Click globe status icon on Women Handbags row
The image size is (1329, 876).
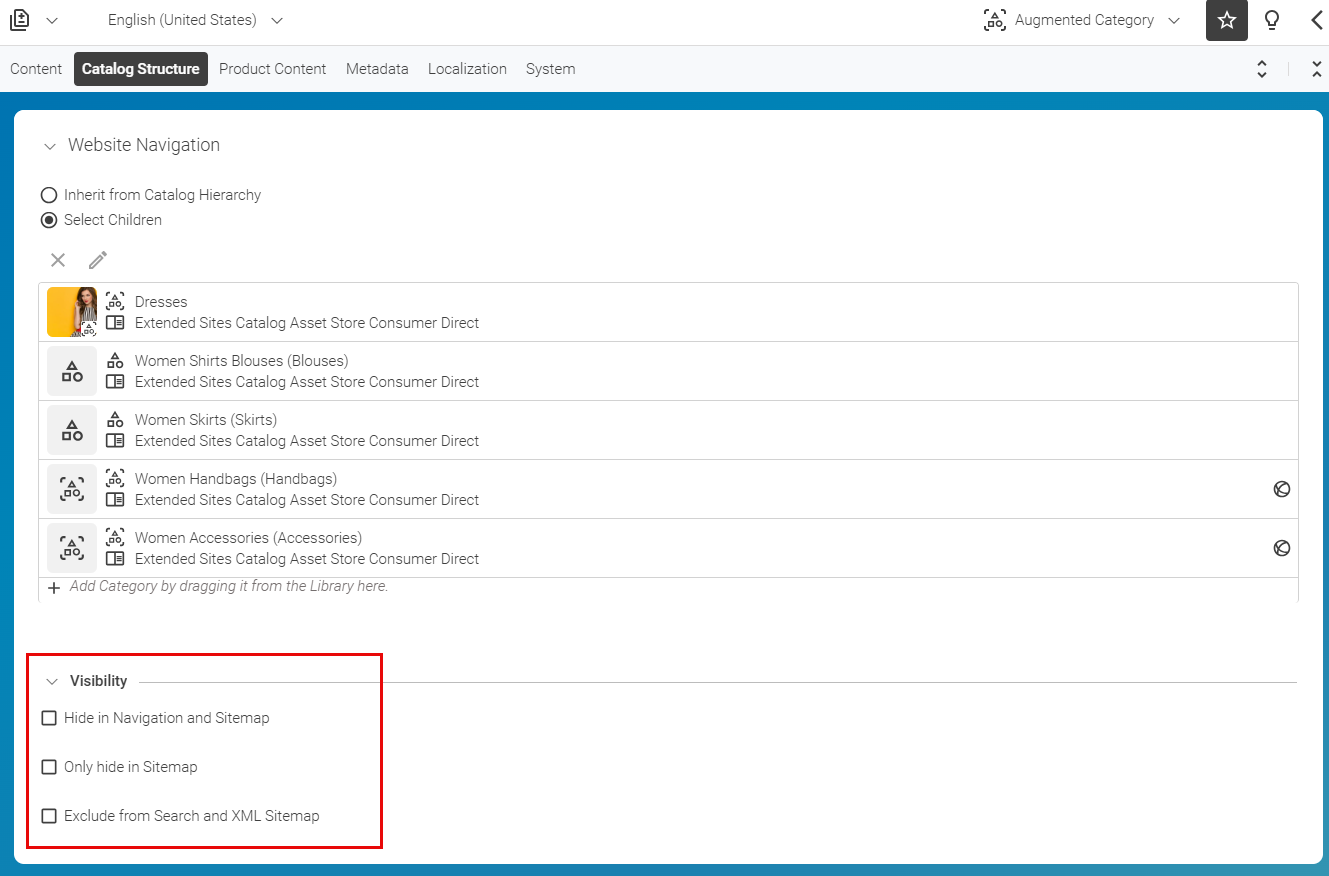coord(1281,489)
